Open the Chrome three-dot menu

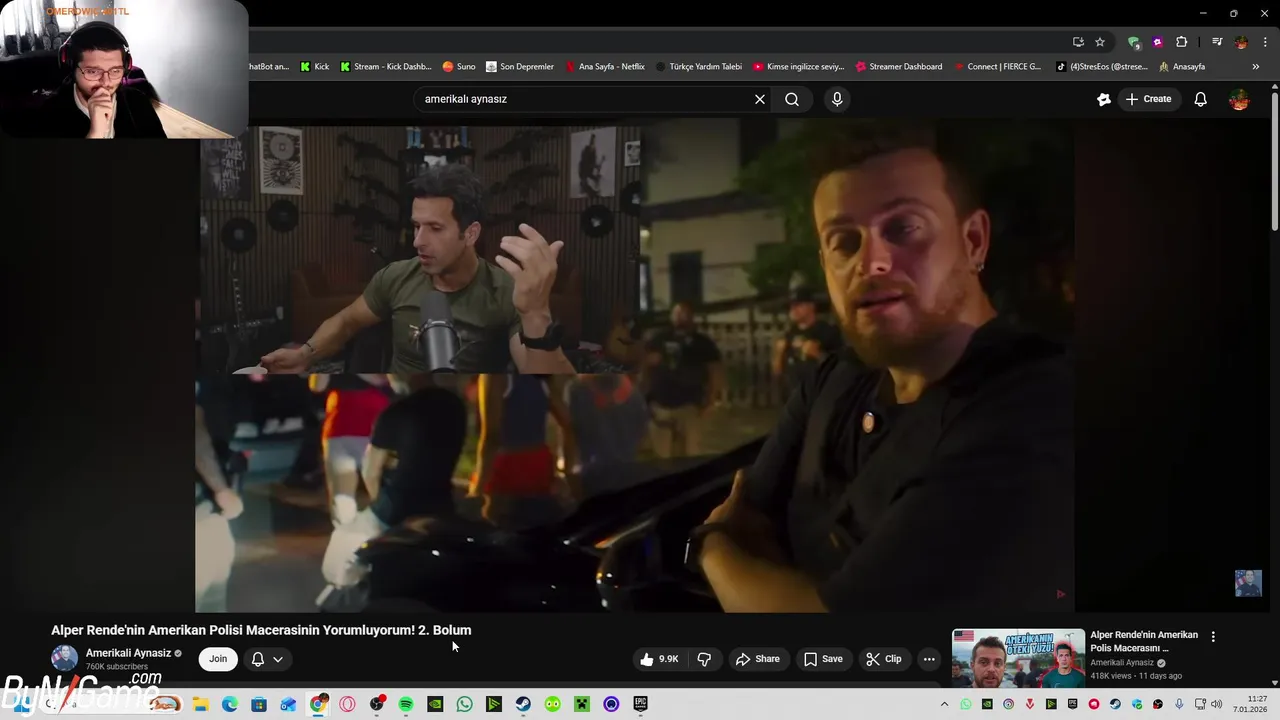[1266, 42]
